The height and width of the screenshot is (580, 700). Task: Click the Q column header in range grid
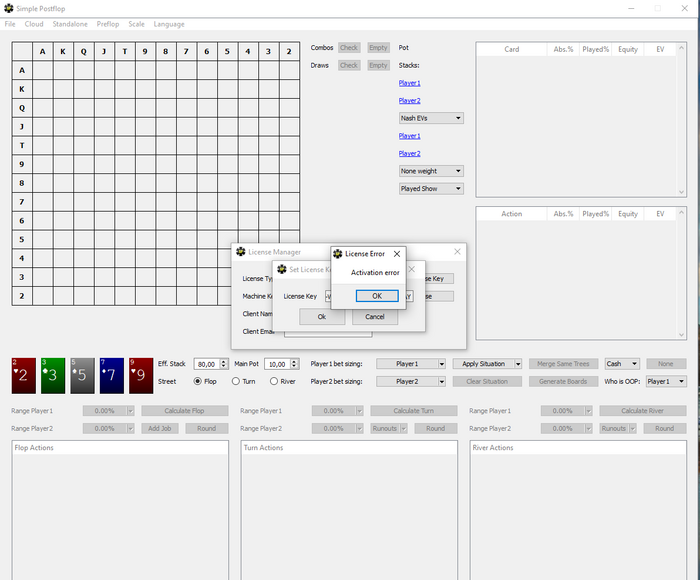(83, 51)
